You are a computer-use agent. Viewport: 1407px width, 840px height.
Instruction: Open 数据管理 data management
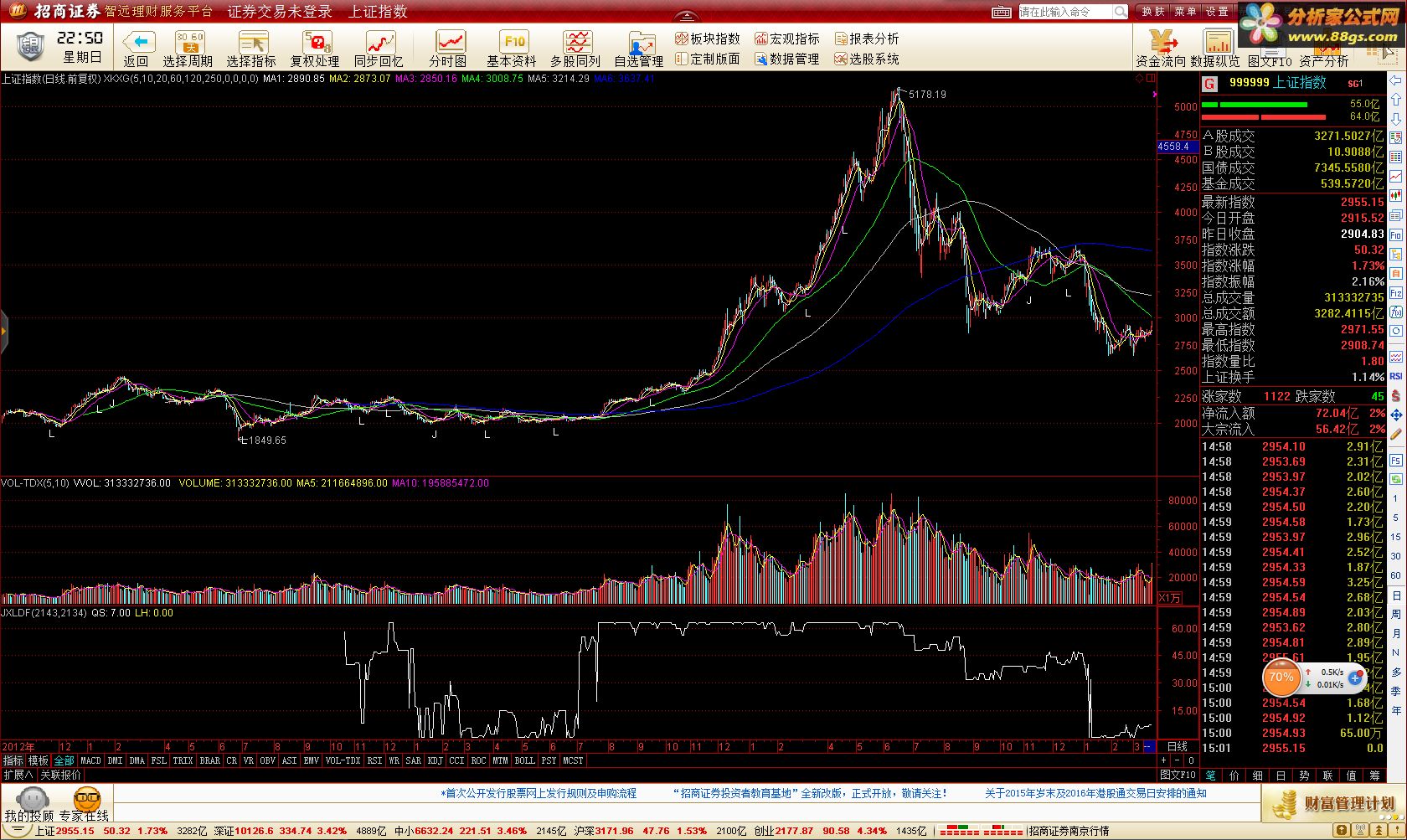787,59
